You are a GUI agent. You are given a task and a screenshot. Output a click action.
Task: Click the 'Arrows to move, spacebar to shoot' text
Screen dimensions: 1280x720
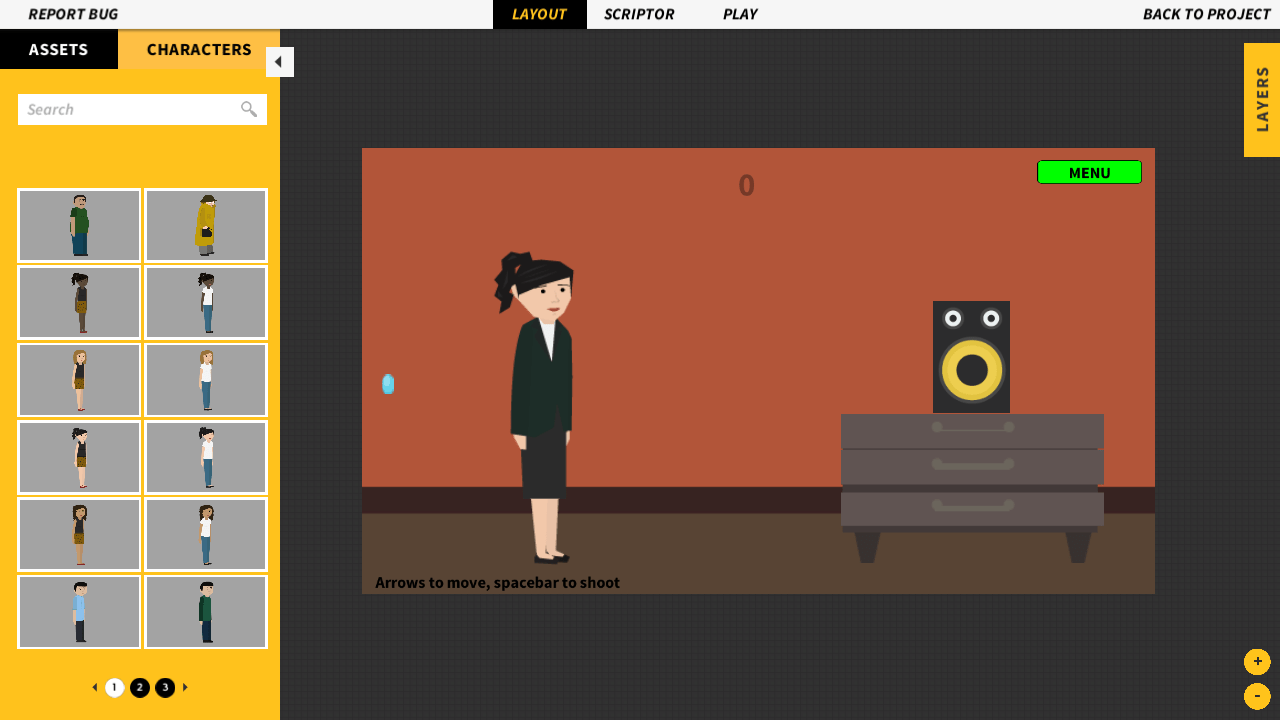coord(497,582)
